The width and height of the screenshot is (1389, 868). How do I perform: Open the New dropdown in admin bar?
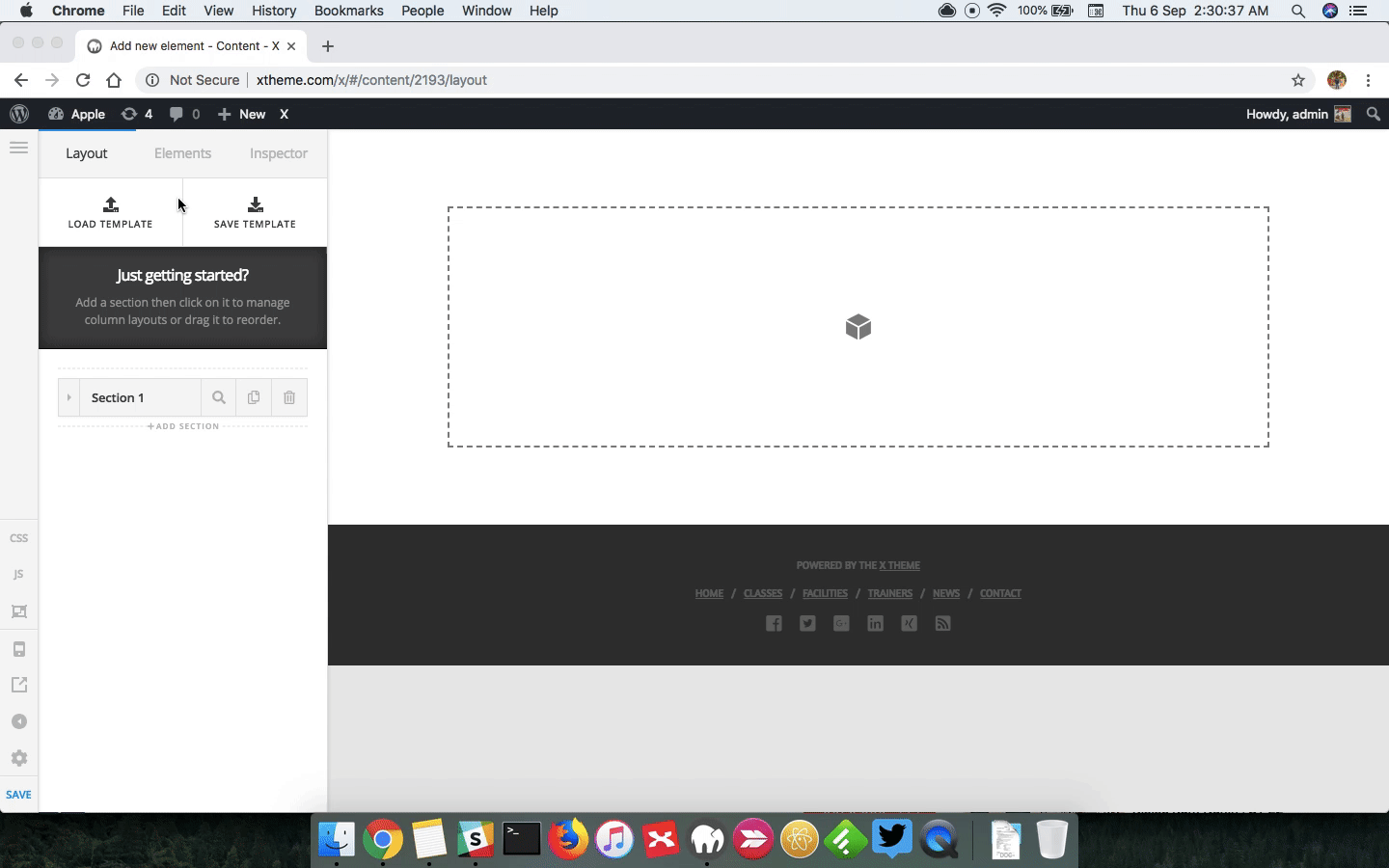pyautogui.click(x=242, y=114)
